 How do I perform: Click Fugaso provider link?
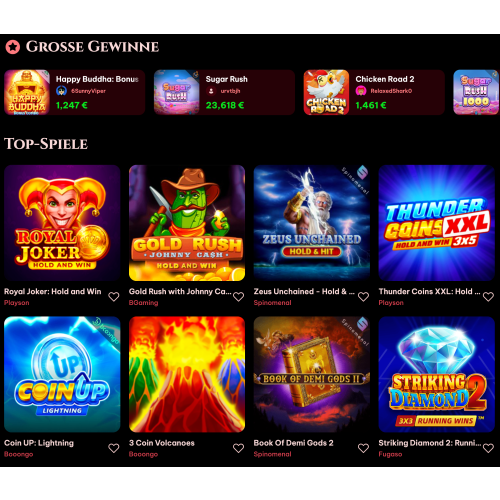pyautogui.click(x=390, y=454)
